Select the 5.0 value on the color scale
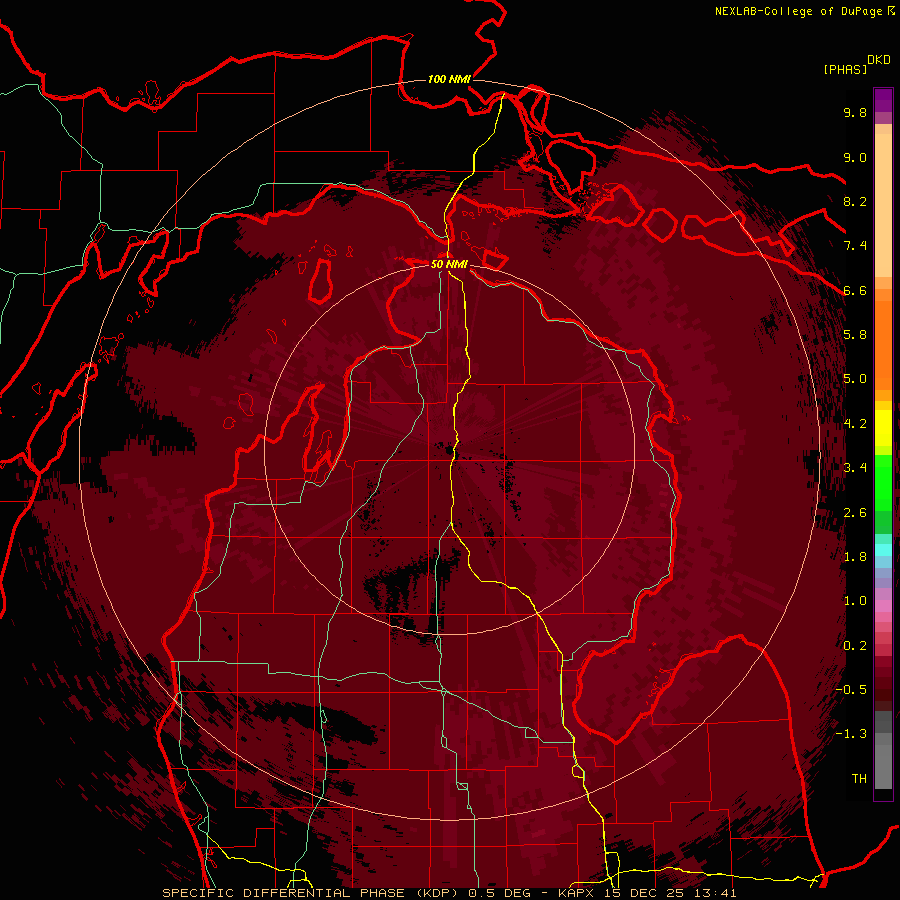The height and width of the screenshot is (900, 900). [x=855, y=379]
